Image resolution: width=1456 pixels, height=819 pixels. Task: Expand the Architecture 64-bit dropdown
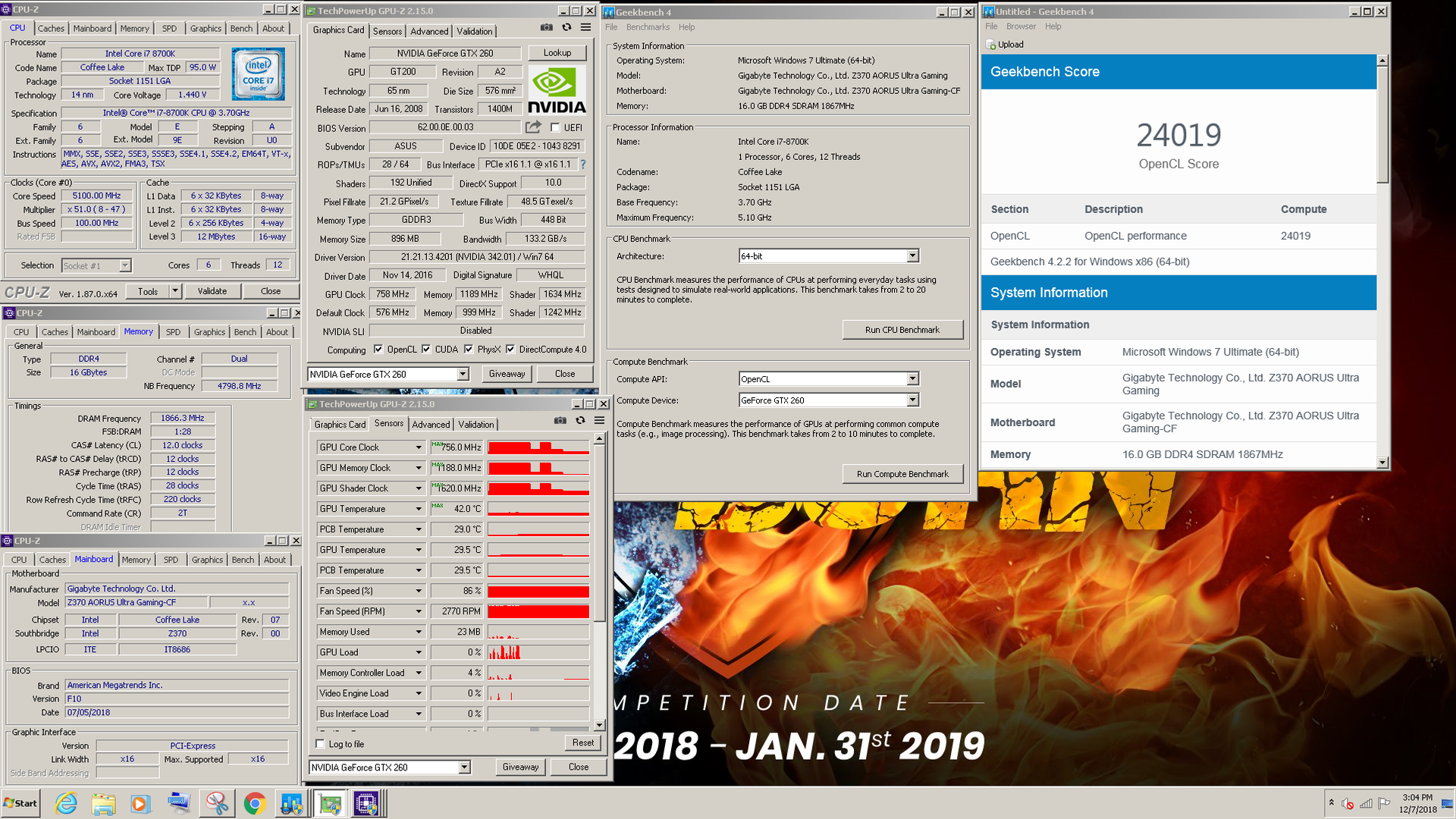(913, 256)
